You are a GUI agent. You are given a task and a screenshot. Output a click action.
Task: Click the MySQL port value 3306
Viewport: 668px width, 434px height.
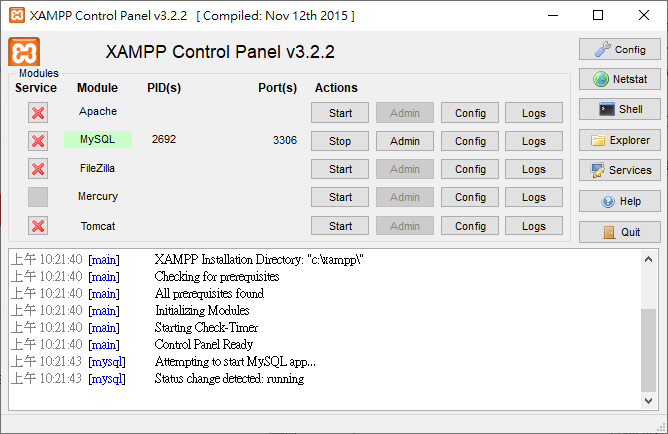(x=285, y=140)
